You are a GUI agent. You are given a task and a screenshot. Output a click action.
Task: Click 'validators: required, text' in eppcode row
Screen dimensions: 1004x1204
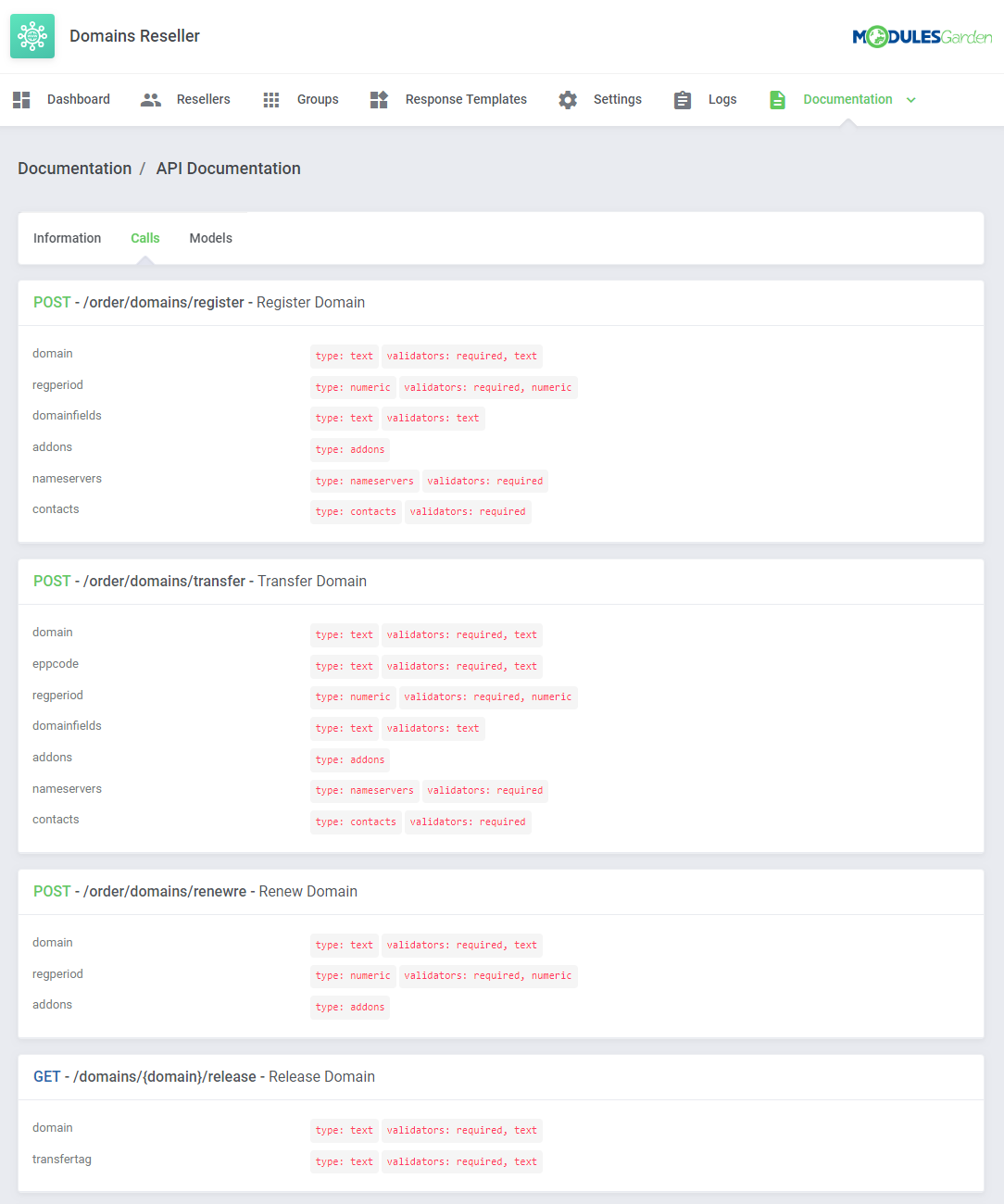click(462, 667)
